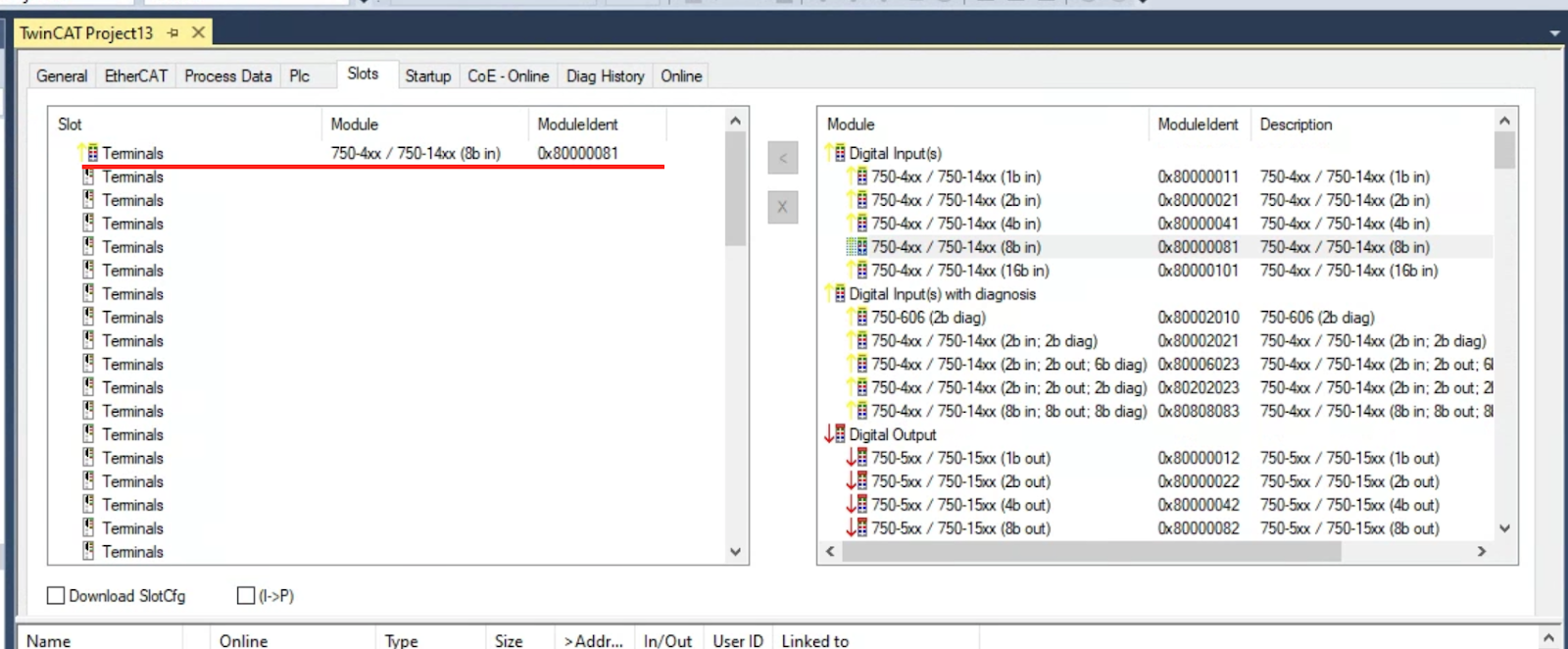Select the 750-4xx (2b in) module icon

[x=857, y=200]
